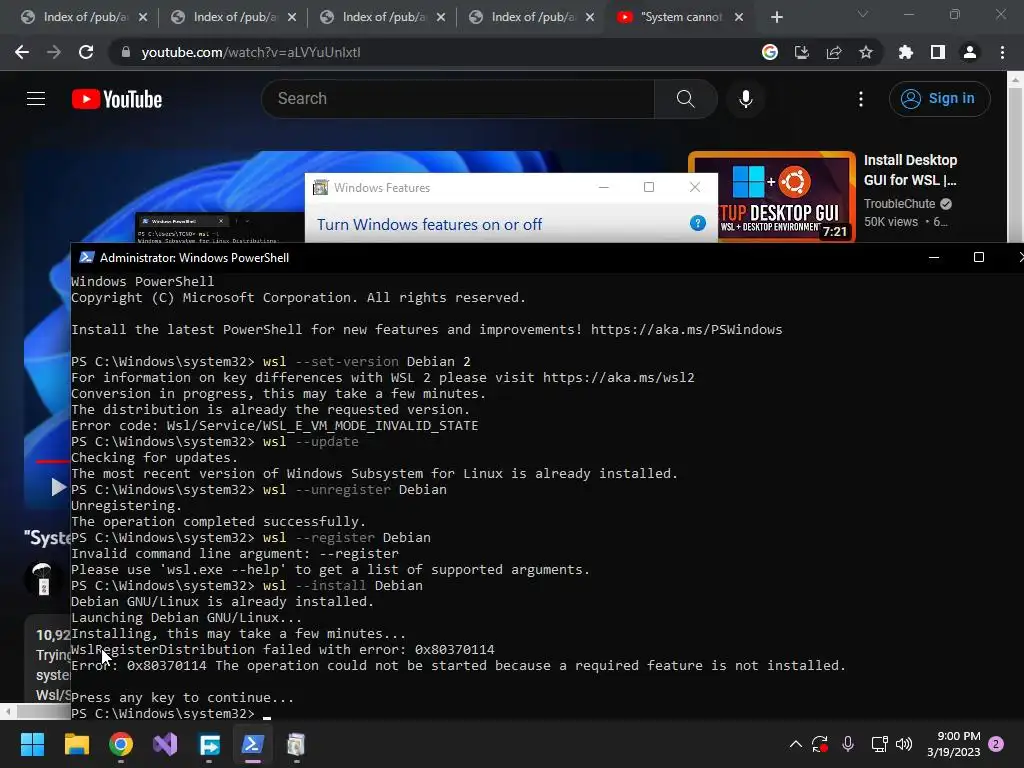This screenshot has height=768, width=1024.
Task: Click the PowerShell prompt cursor line
Action: (x=171, y=714)
